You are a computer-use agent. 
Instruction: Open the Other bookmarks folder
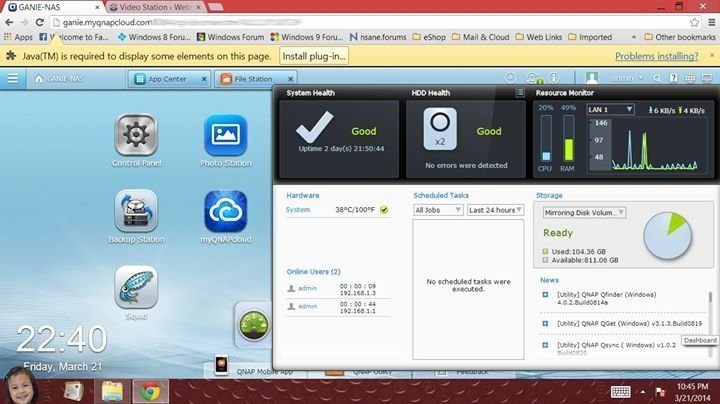tap(680, 37)
